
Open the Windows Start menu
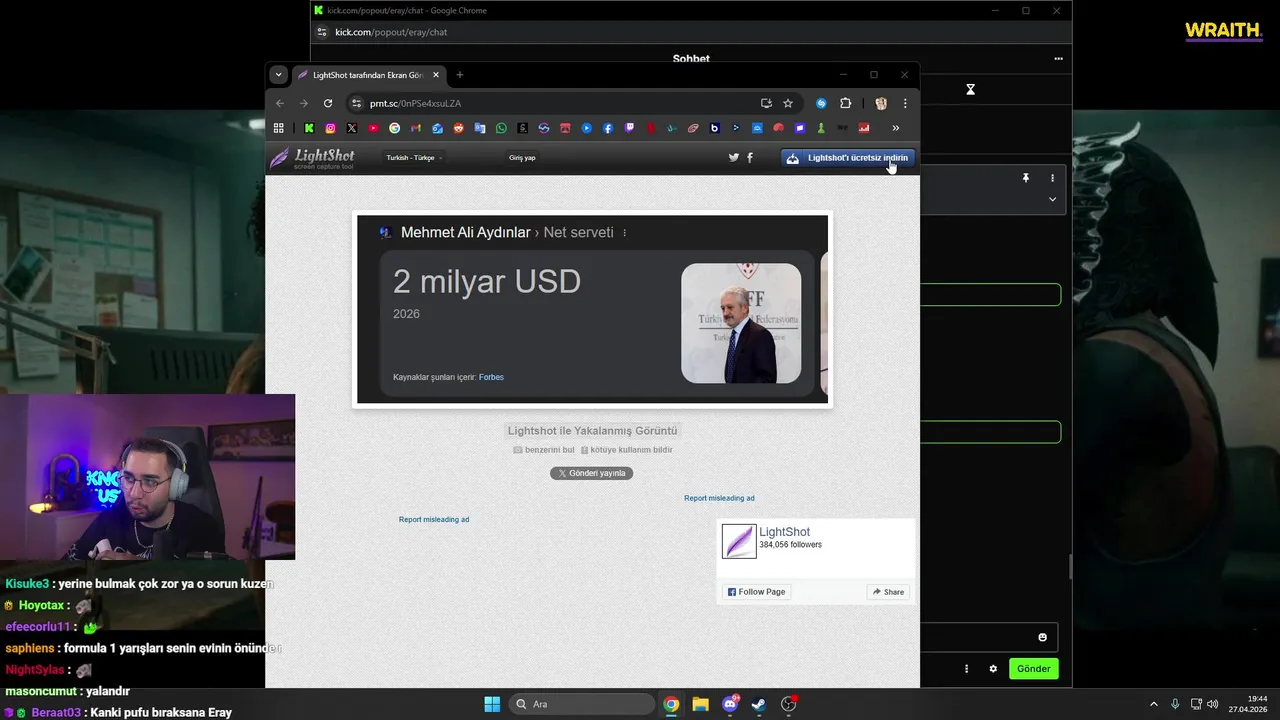pos(492,704)
